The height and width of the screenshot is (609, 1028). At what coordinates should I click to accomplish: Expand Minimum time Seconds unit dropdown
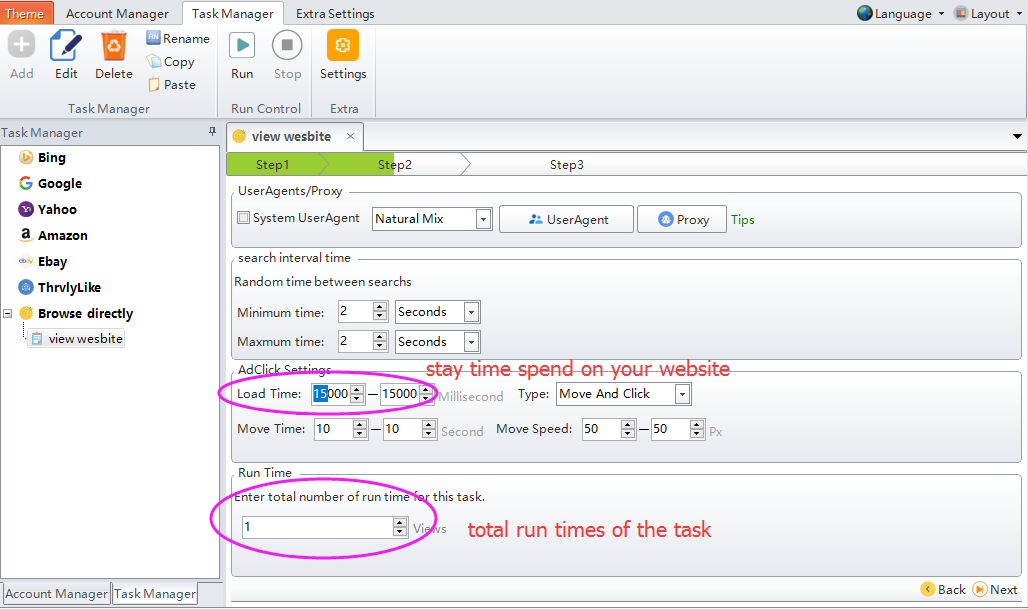[x=471, y=312]
